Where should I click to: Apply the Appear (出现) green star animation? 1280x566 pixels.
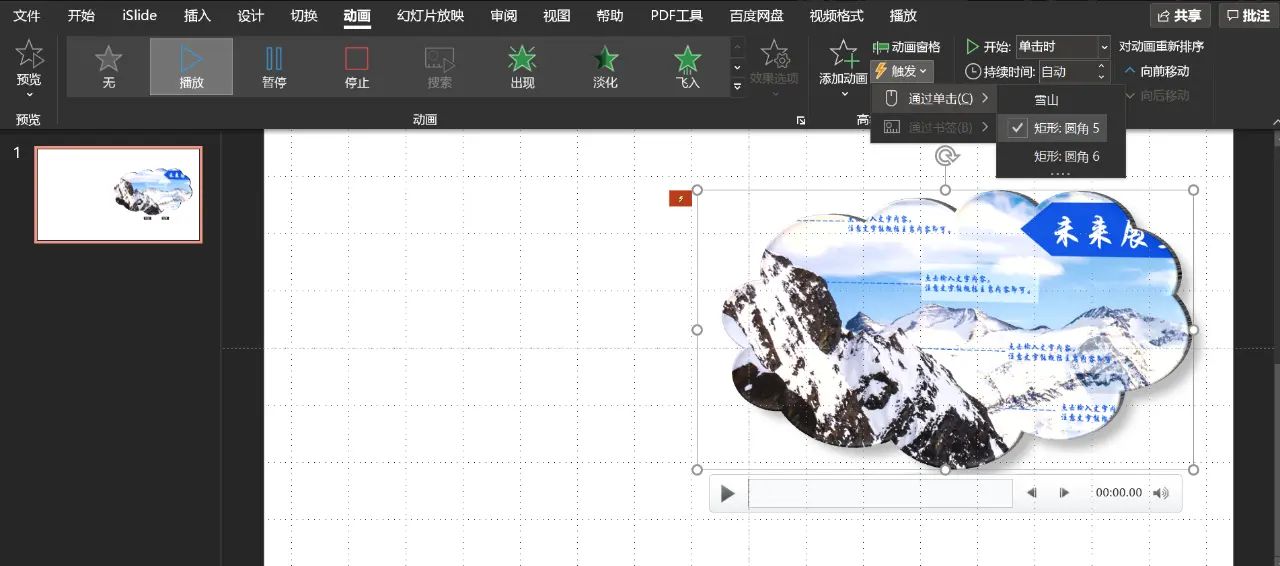point(522,66)
